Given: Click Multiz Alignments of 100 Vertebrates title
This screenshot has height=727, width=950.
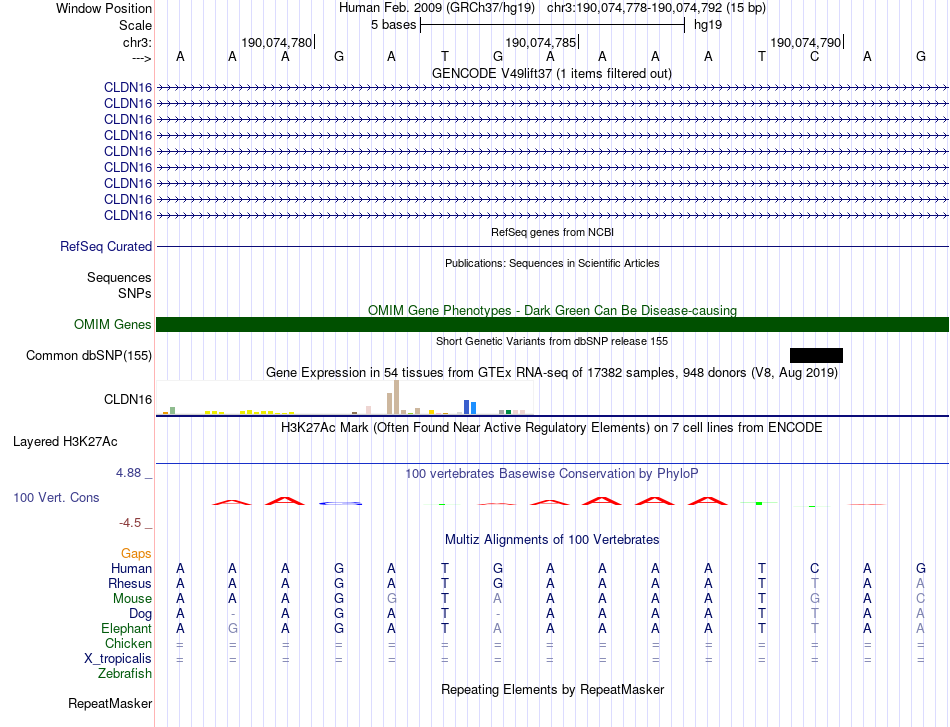Looking at the screenshot, I should pyautogui.click(x=552, y=539).
